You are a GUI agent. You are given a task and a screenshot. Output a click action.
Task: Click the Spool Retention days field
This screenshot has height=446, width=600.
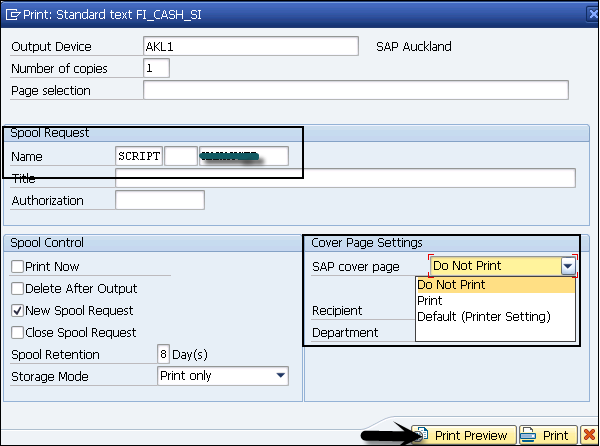[x=163, y=355]
